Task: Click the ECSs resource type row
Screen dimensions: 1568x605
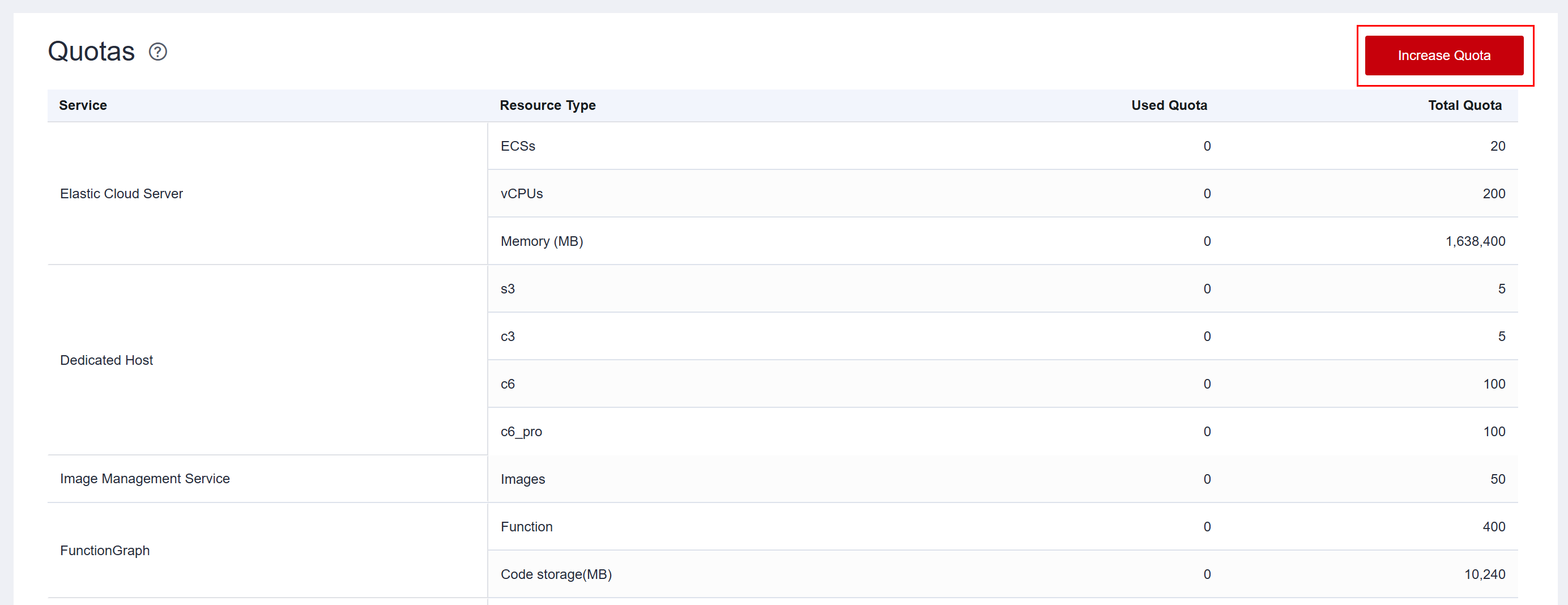Action: [x=518, y=146]
